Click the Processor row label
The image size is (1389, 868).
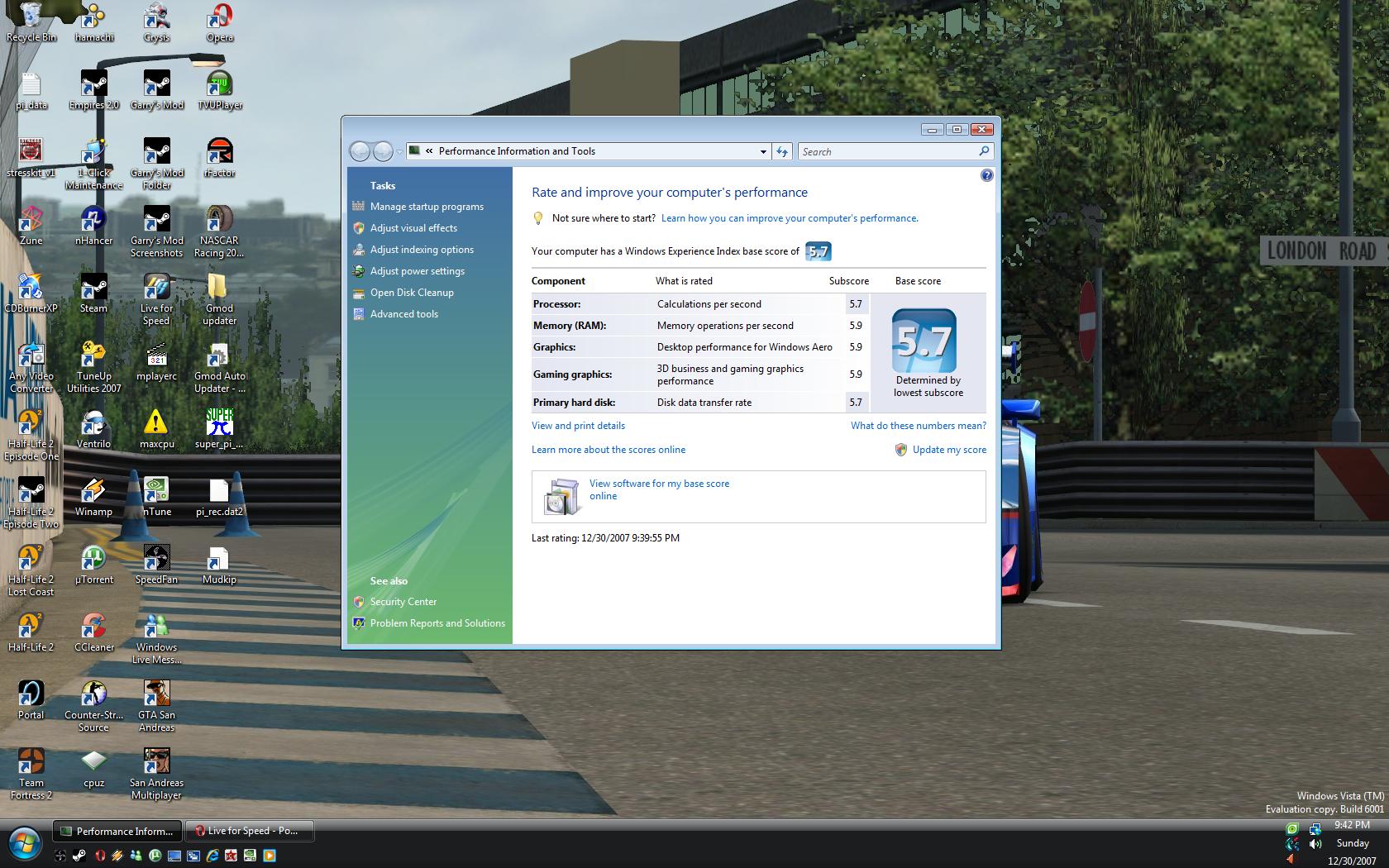click(x=556, y=304)
